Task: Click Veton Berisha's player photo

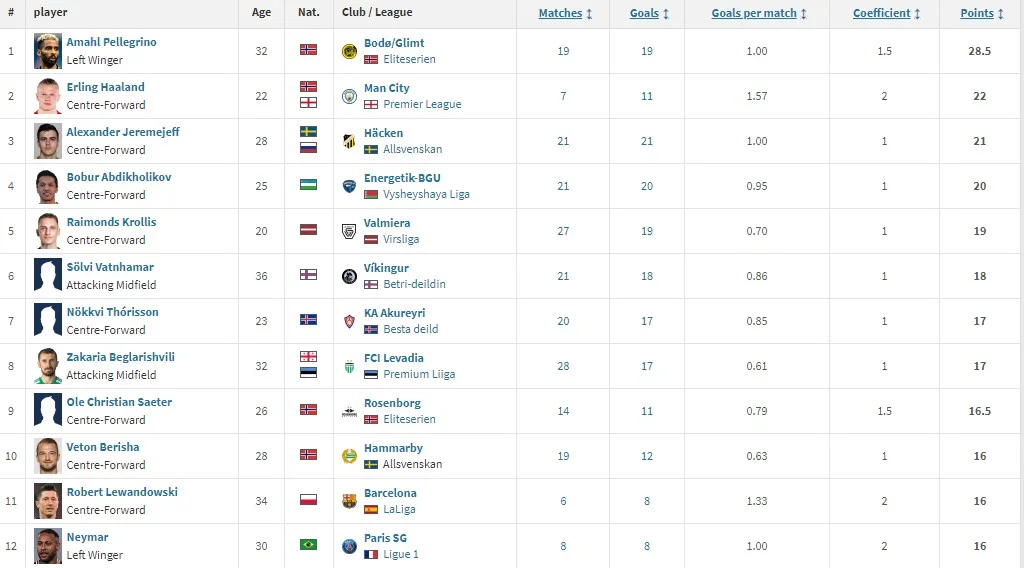Action: click(x=48, y=456)
